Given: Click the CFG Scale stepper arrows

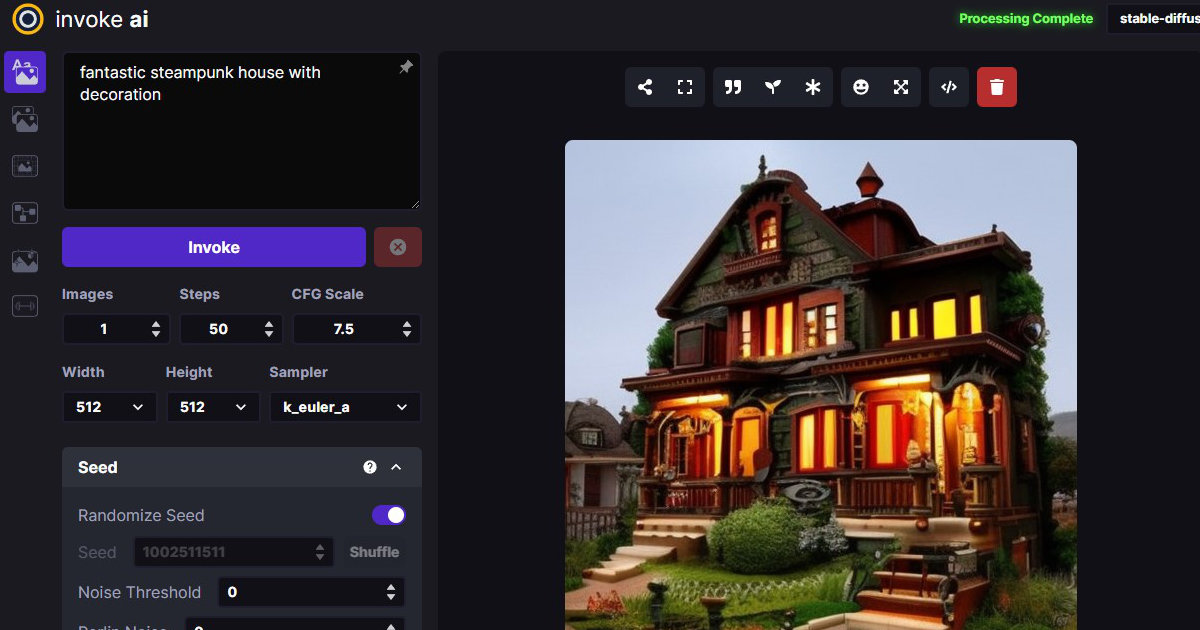Looking at the screenshot, I should [x=407, y=329].
